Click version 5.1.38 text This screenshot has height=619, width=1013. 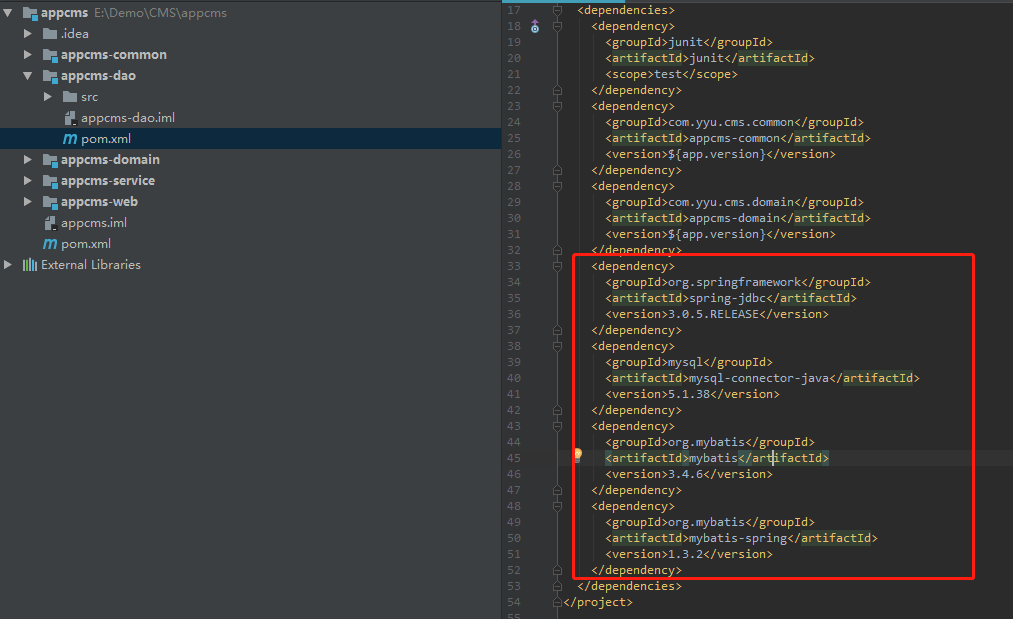689,394
